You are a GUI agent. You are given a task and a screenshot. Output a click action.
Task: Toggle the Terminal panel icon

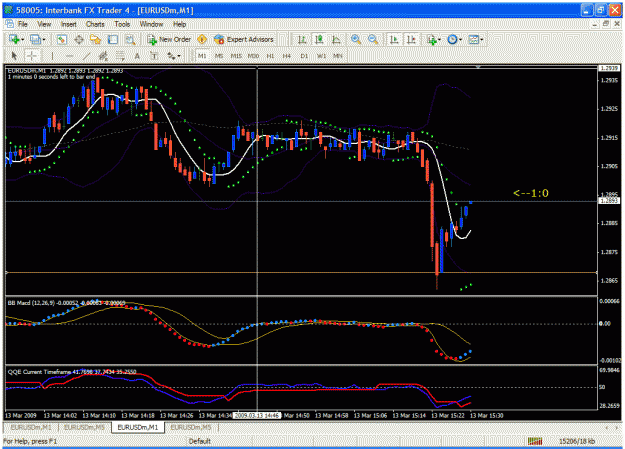[x=113, y=39]
